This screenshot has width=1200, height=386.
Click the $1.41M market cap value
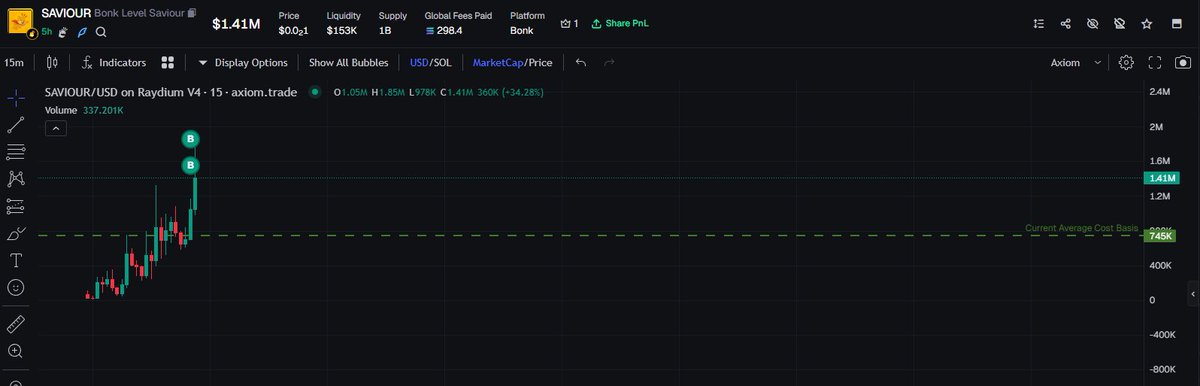point(236,23)
